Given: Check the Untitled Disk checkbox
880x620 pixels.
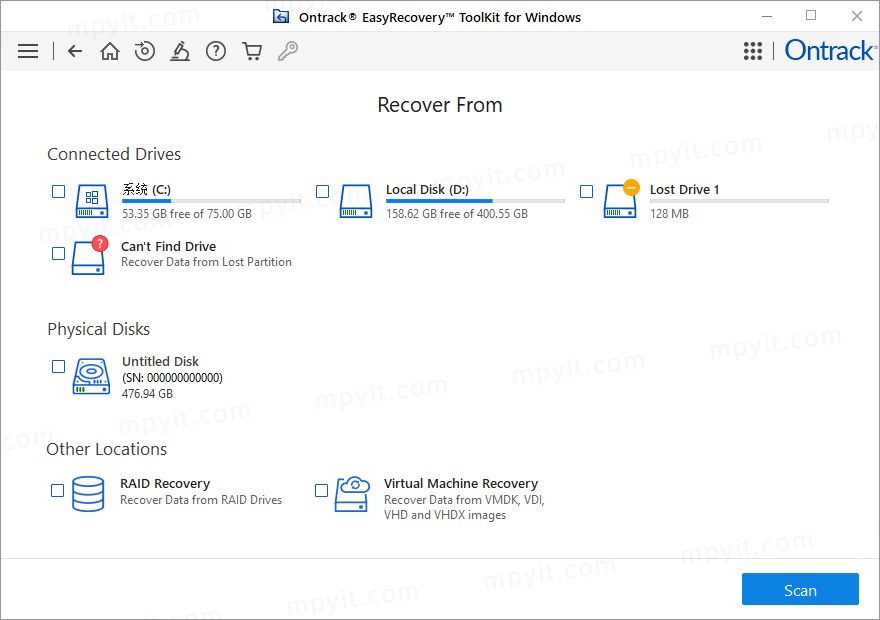Looking at the screenshot, I should [58, 366].
